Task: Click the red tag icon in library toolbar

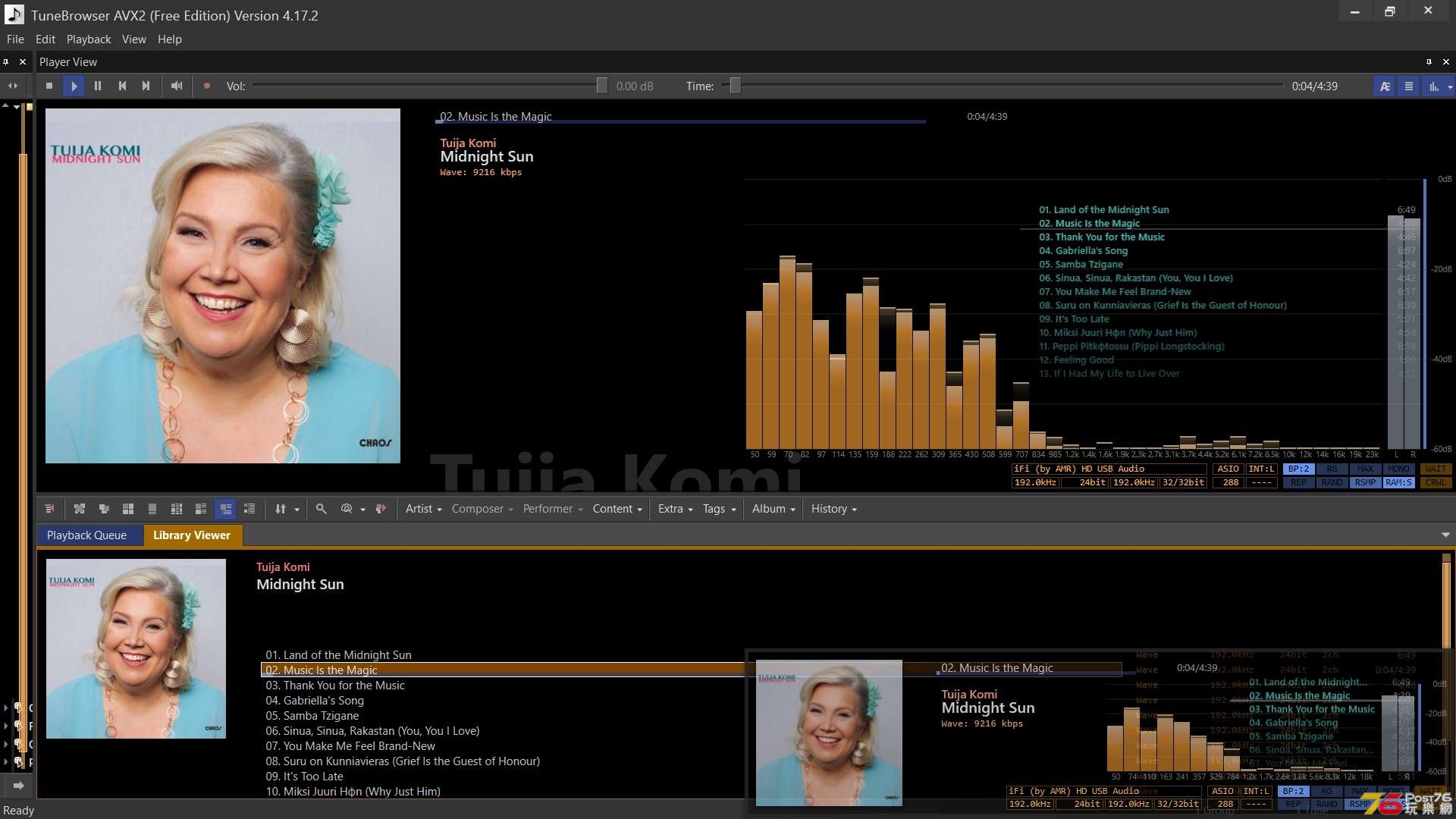Action: [381, 509]
